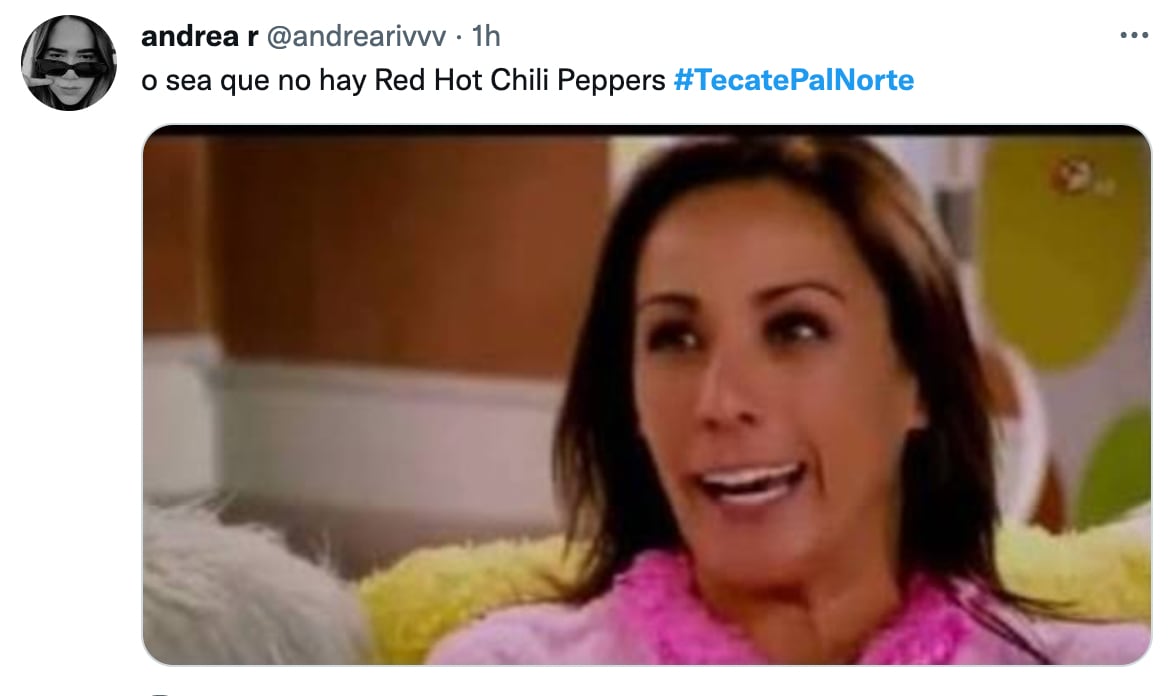Open the #TecatePalNorte hashtag
This screenshot has height=696, width=1176.
point(794,80)
